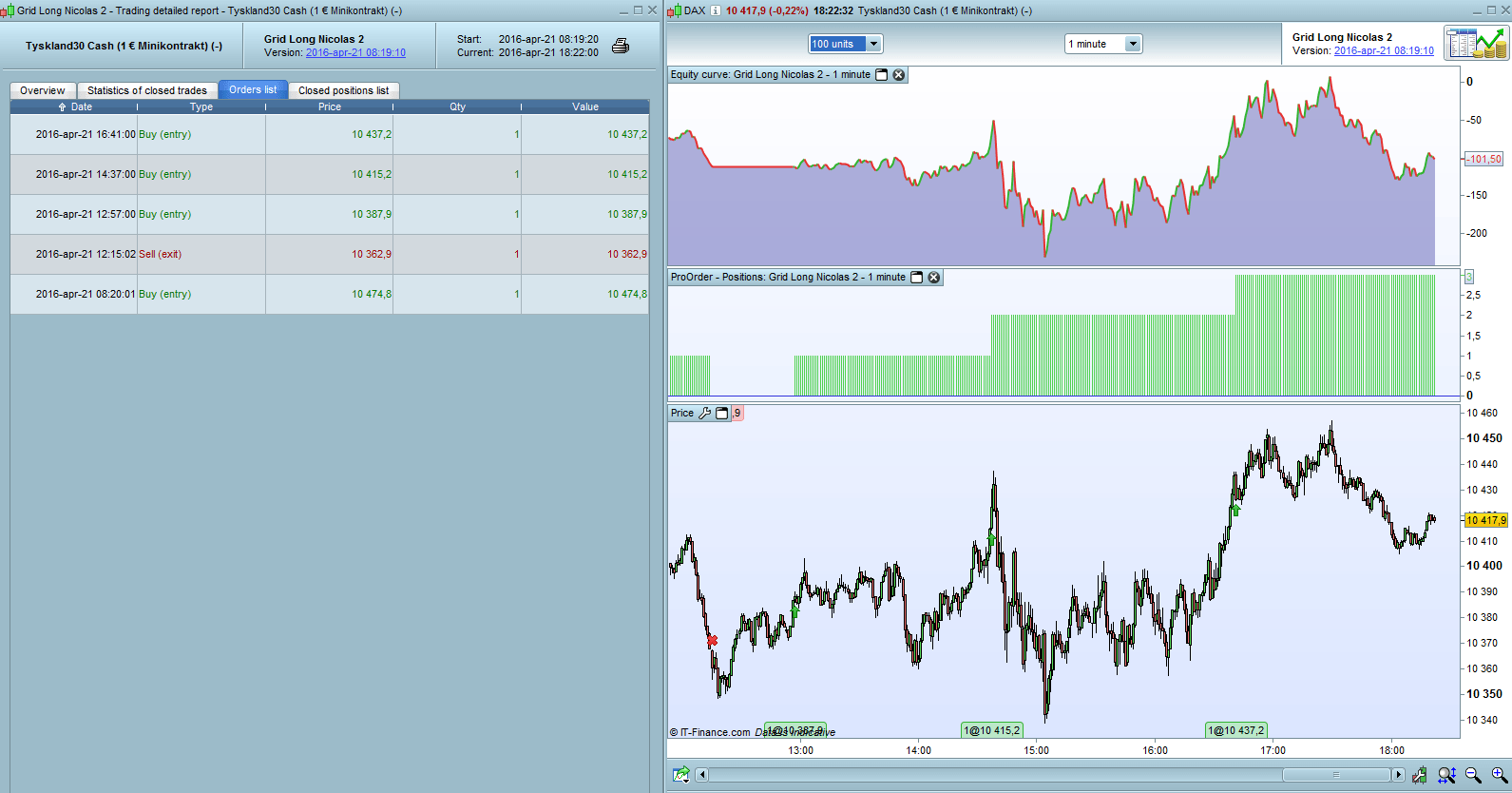Open version link in report header

(355, 53)
